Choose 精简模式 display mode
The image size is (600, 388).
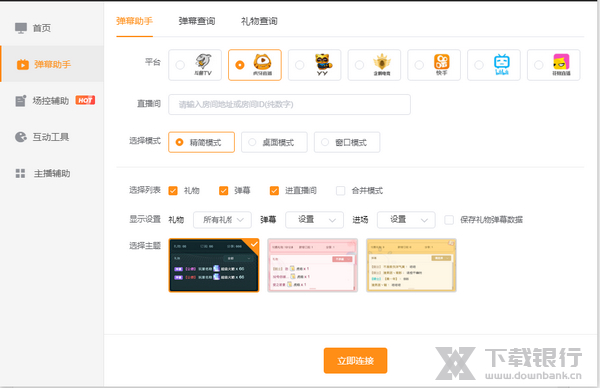pos(201,142)
